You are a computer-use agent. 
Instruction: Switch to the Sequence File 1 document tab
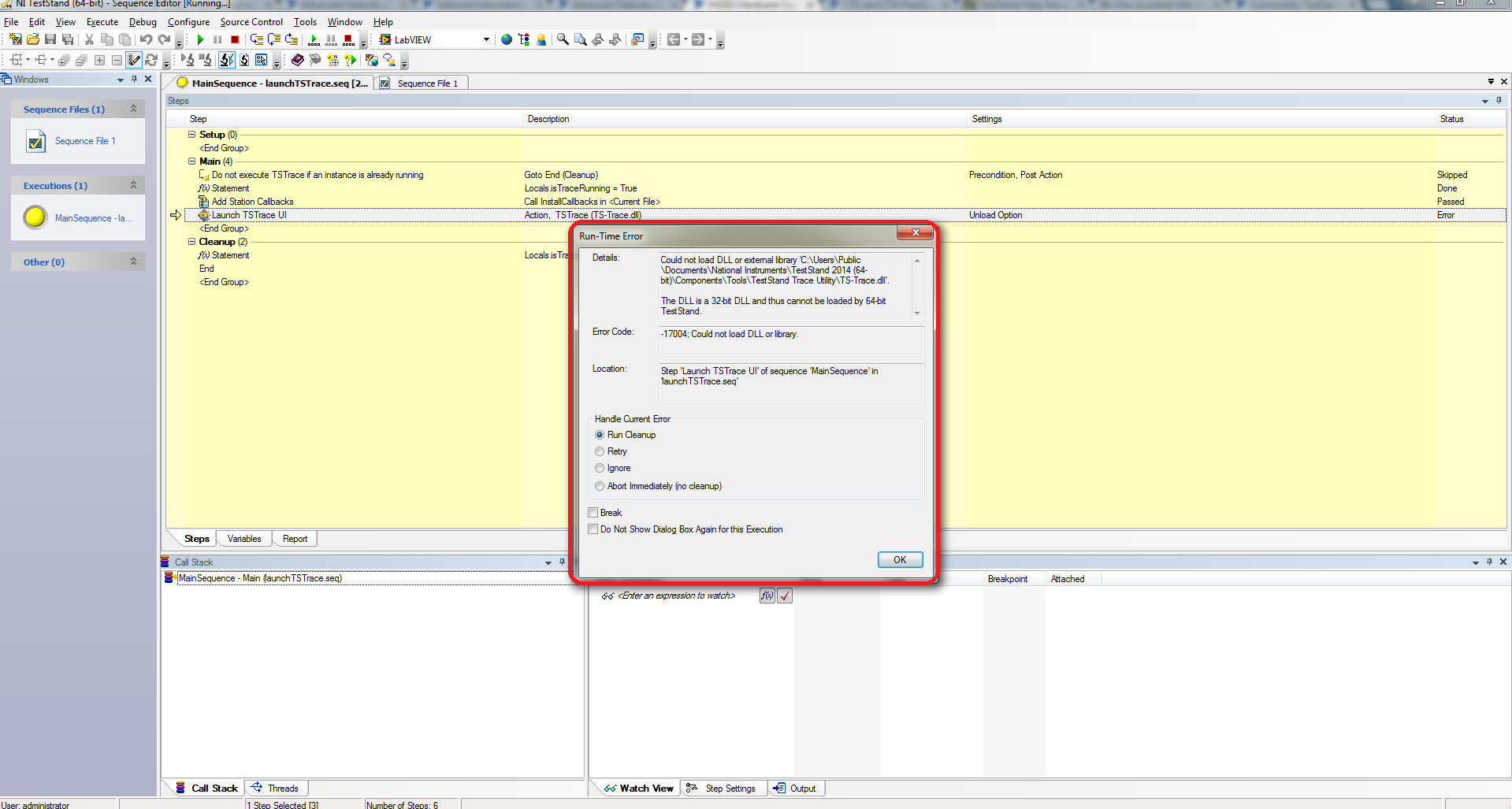click(422, 83)
